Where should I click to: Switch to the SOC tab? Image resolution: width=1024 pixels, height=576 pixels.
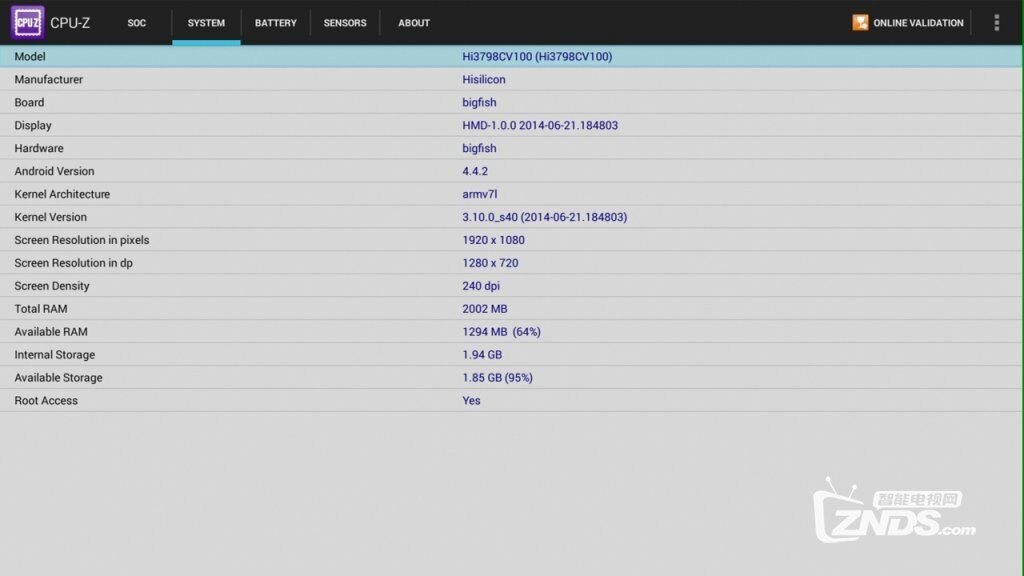pos(137,22)
